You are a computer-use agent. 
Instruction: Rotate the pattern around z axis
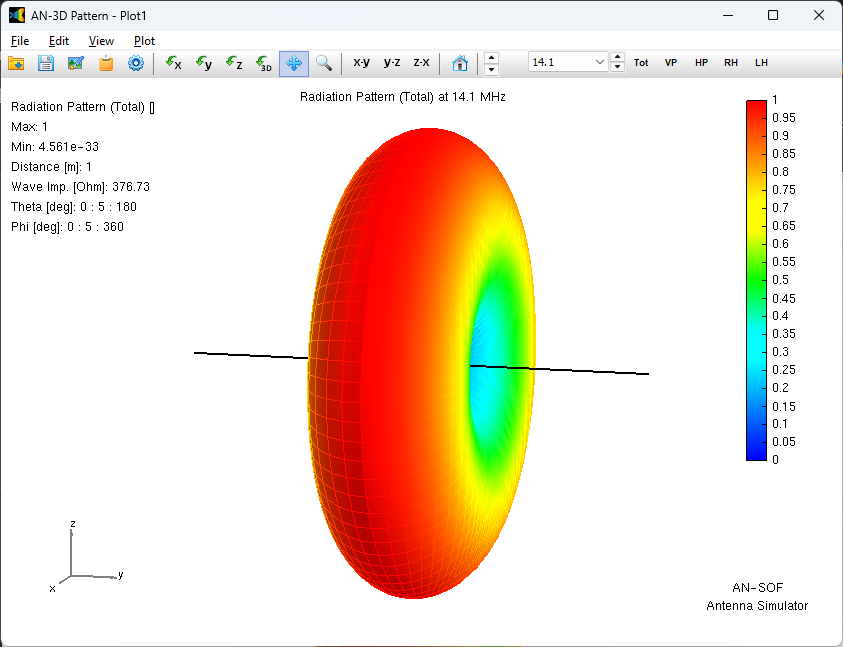[234, 63]
